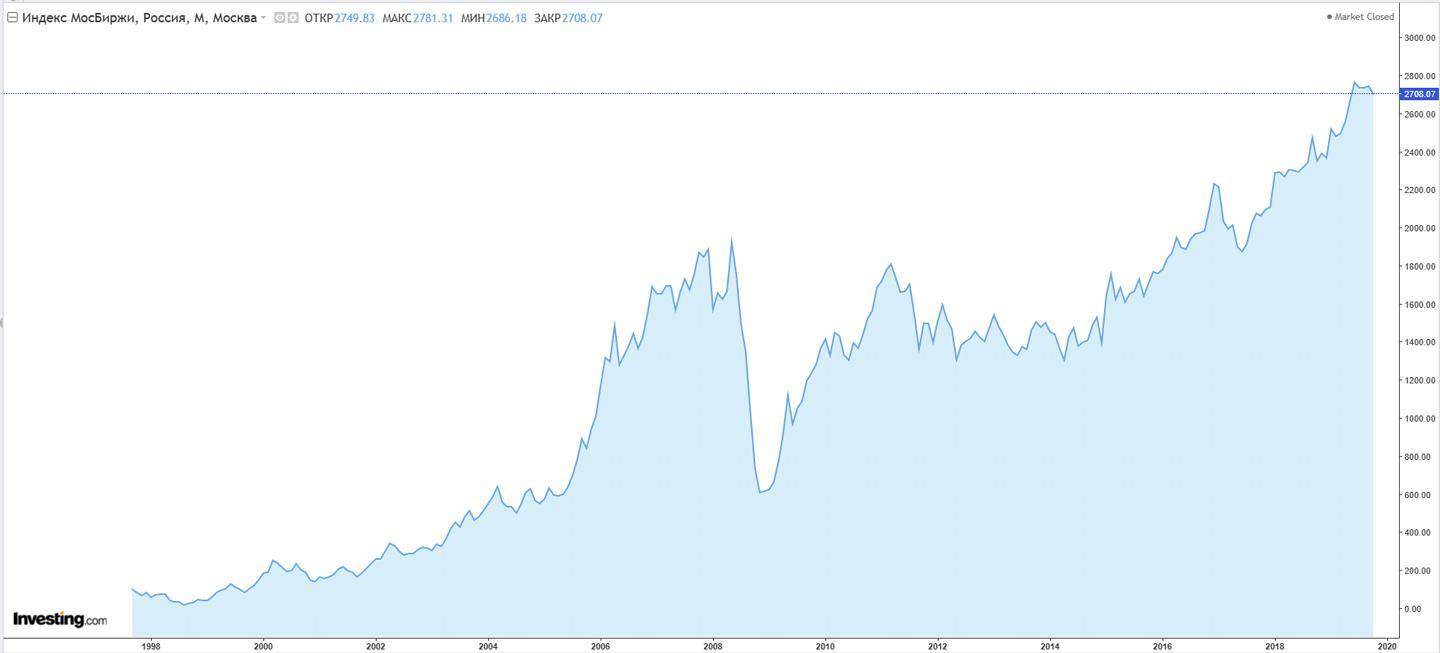
Task: Click the Market Closed status indicator
Action: [1360, 17]
